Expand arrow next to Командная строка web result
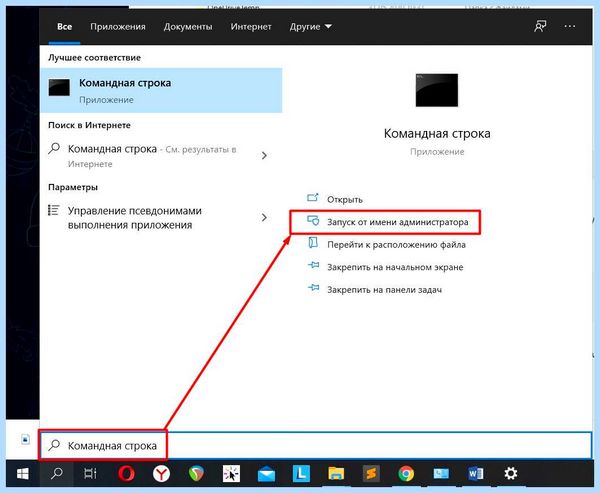Screen dimensions: 600x493 click(x=264, y=155)
